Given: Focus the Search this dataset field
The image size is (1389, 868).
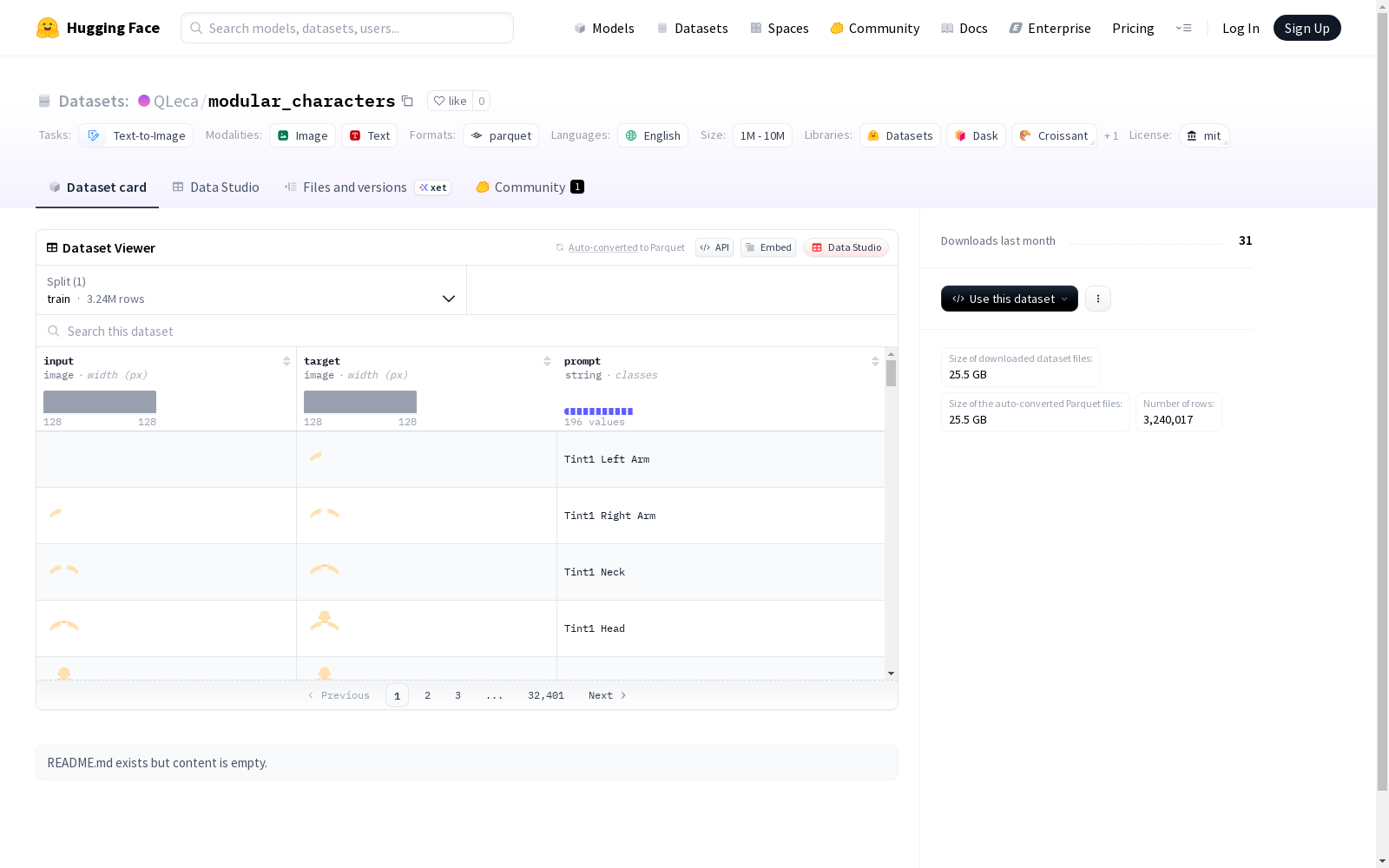Looking at the screenshot, I should click(x=467, y=331).
